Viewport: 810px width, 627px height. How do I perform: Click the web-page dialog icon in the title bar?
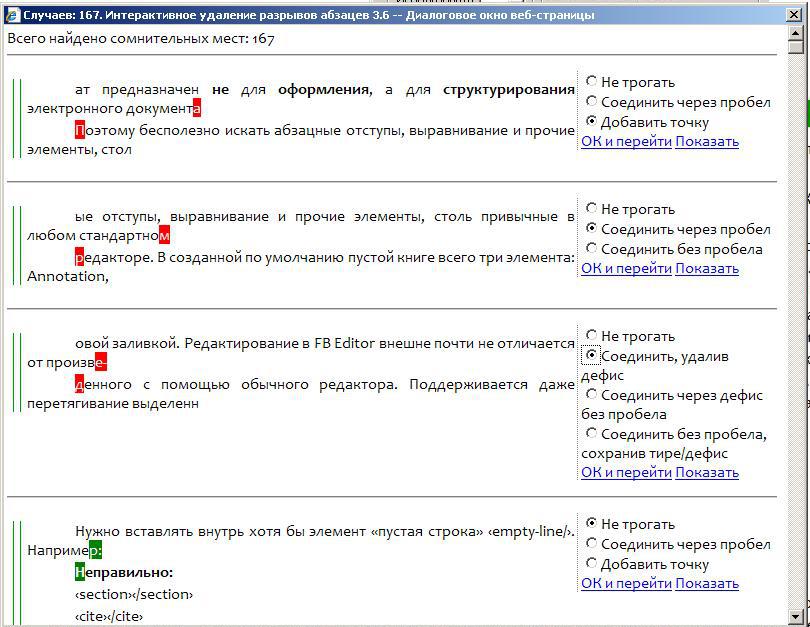10,11
